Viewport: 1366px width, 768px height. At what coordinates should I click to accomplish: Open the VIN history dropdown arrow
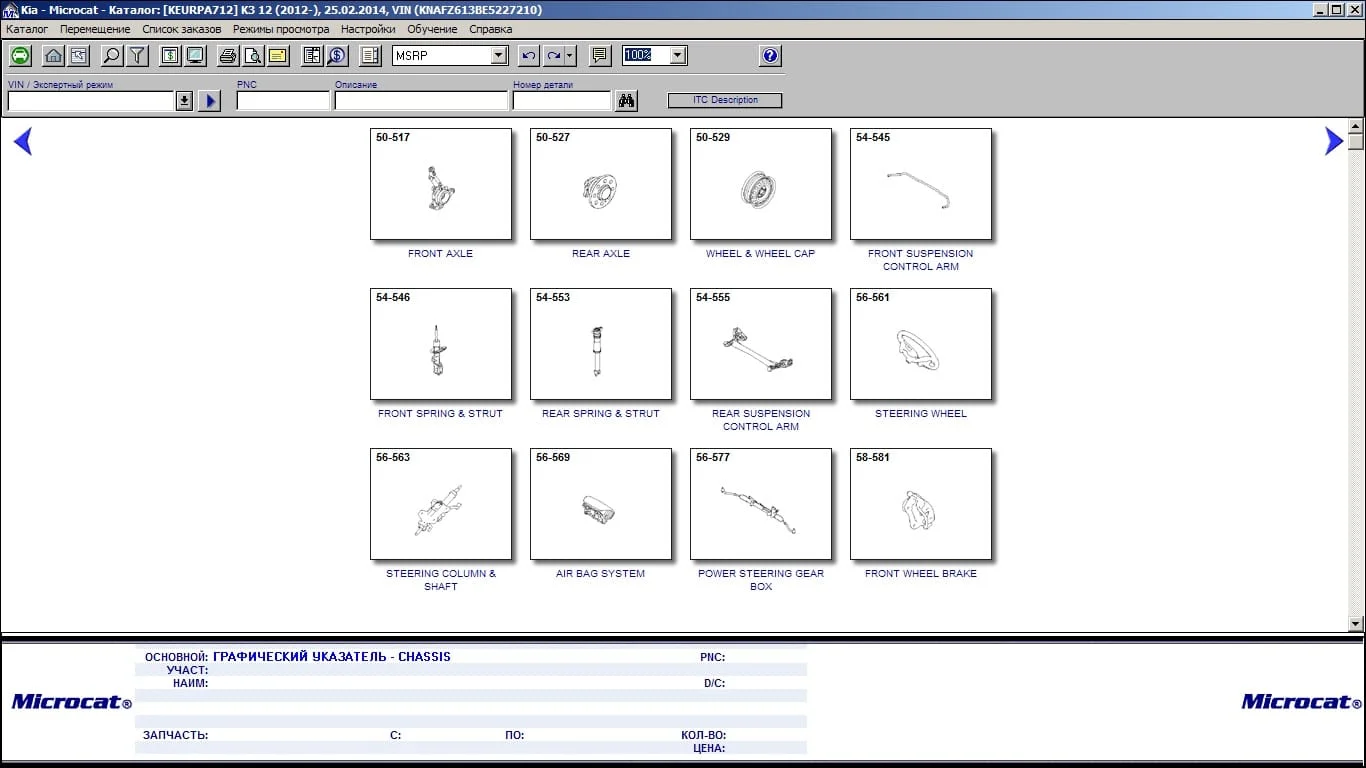pos(184,101)
